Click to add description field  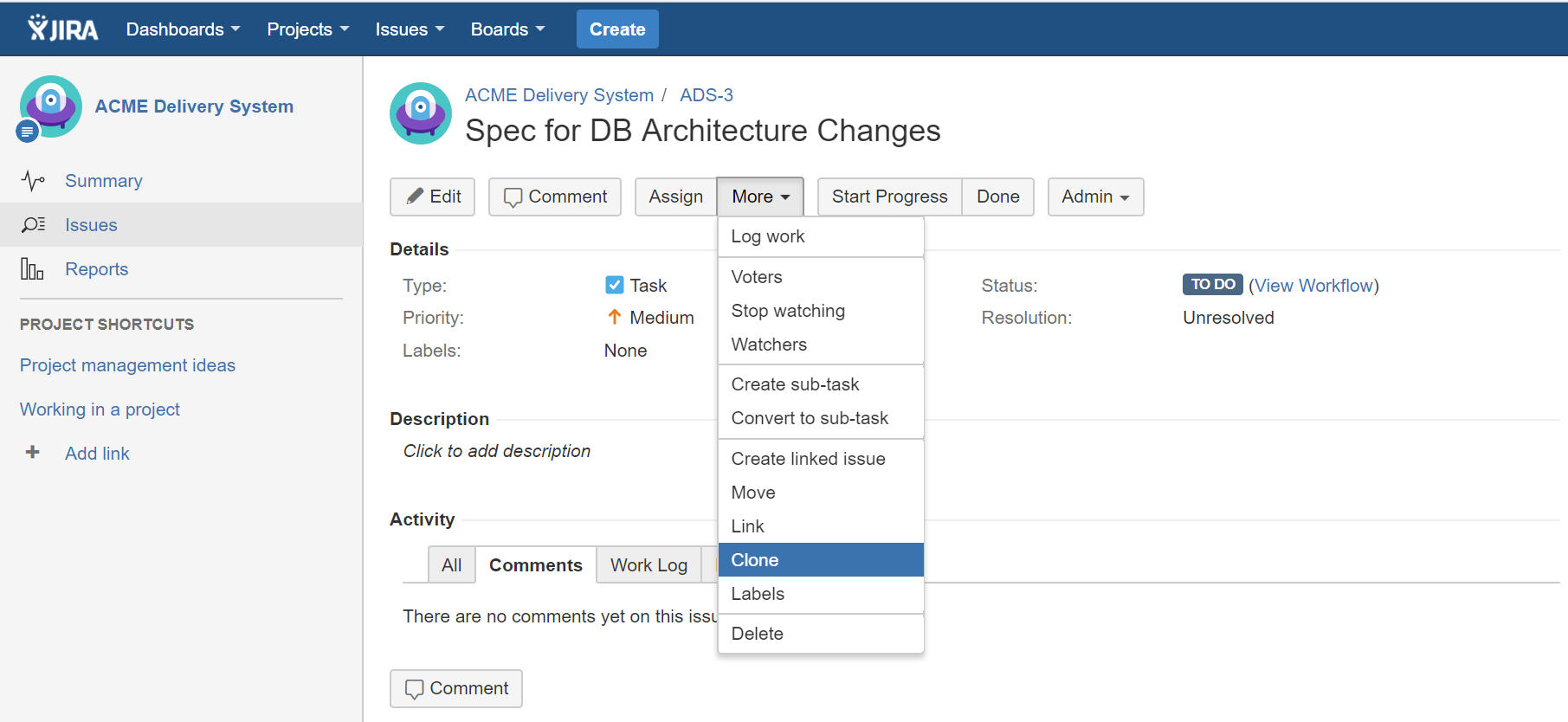pyautogui.click(x=497, y=451)
